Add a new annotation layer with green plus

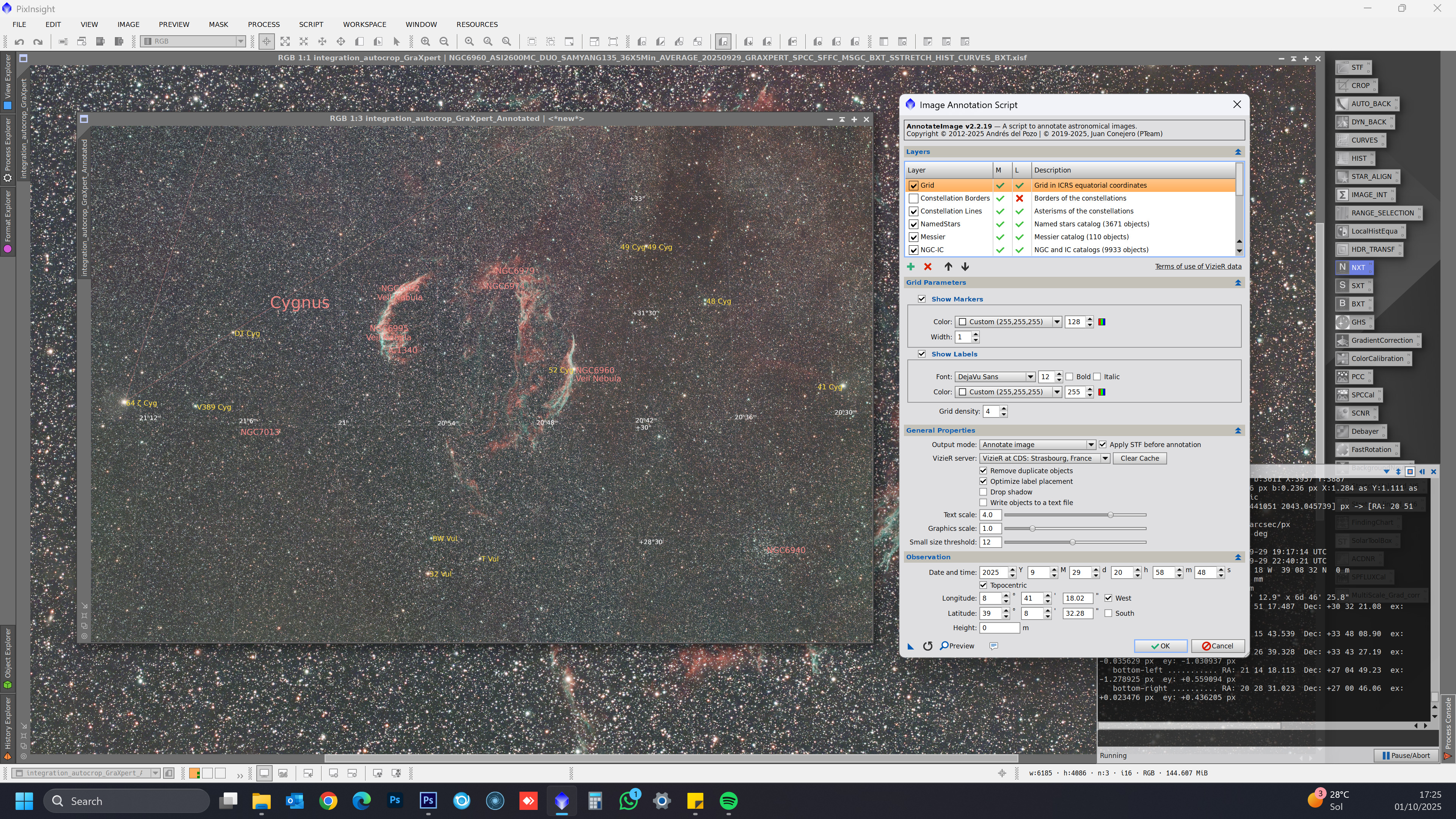point(910,267)
